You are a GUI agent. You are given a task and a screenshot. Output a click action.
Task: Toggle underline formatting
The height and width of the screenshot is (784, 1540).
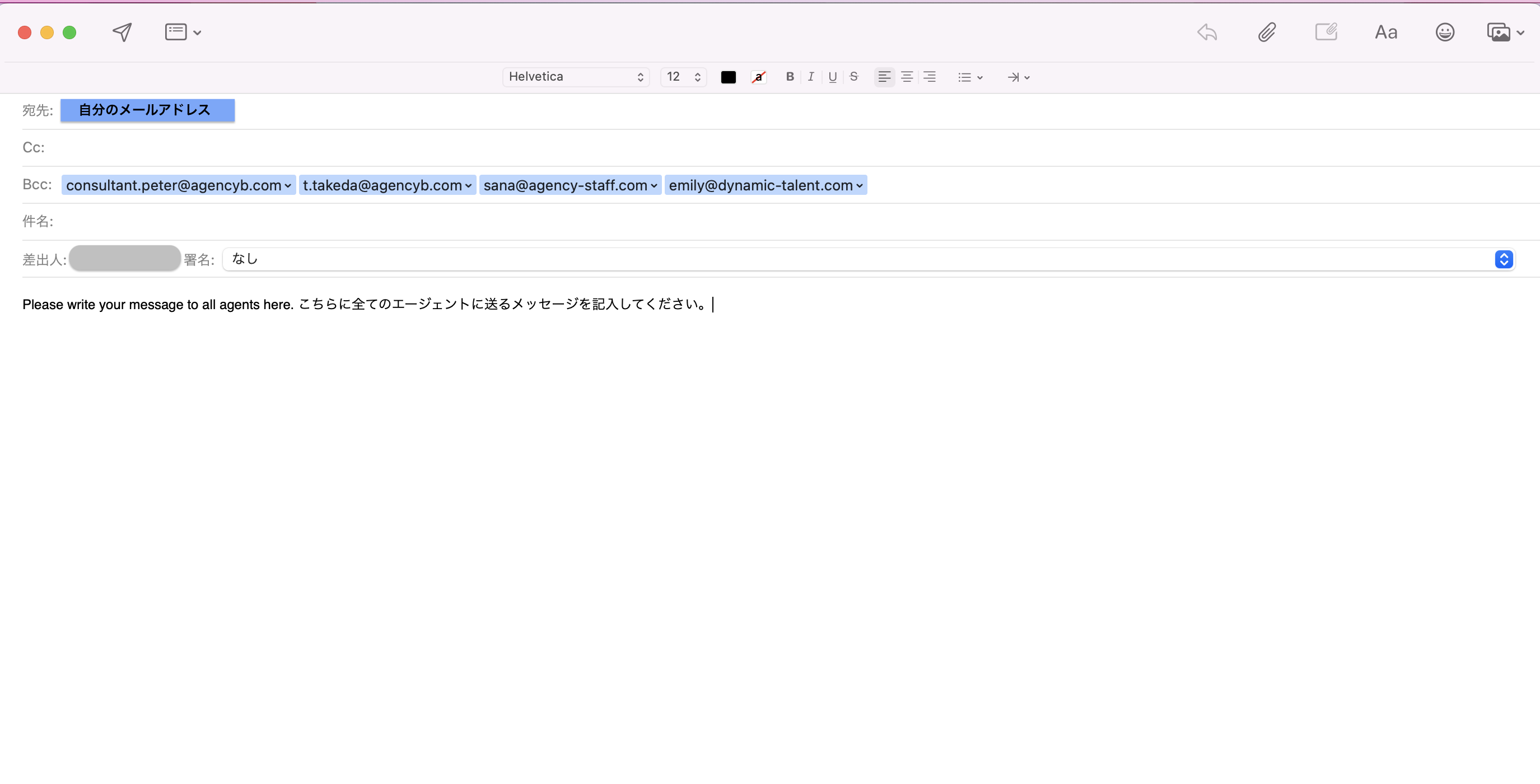[832, 77]
